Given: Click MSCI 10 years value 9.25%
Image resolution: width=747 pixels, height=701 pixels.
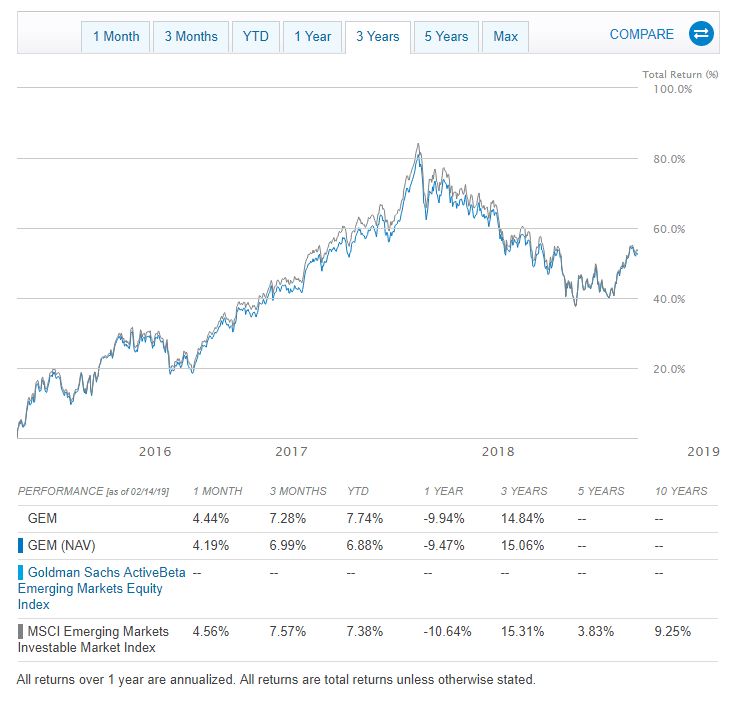Looking at the screenshot, I should [x=672, y=631].
